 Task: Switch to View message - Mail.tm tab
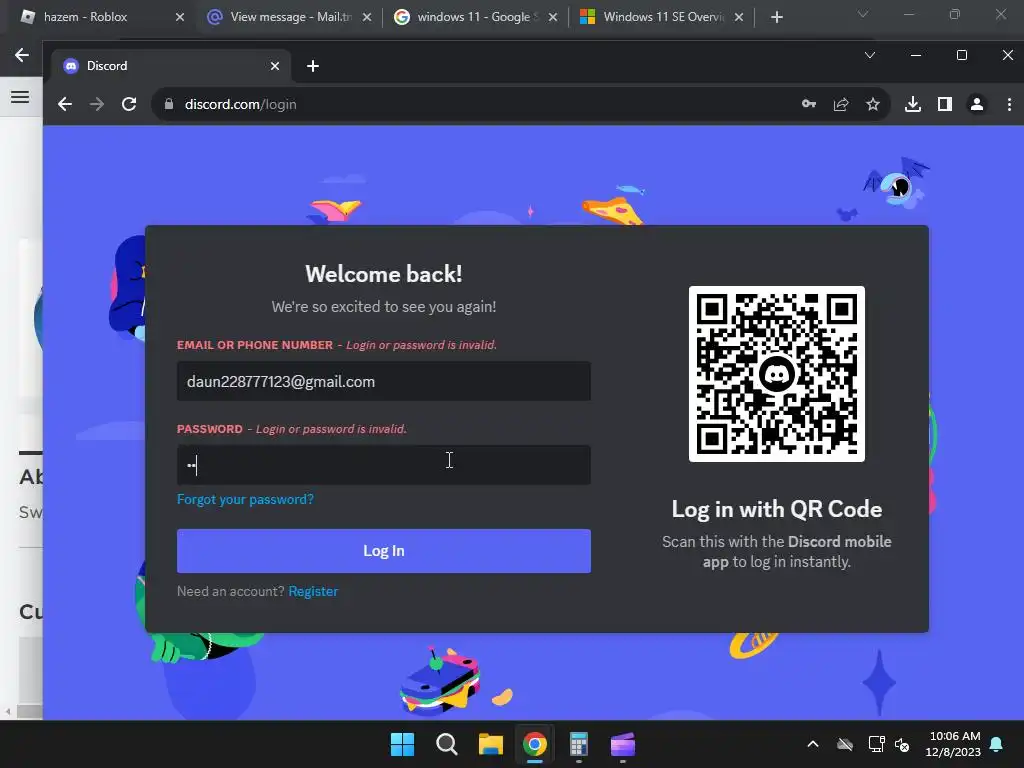coord(291,17)
